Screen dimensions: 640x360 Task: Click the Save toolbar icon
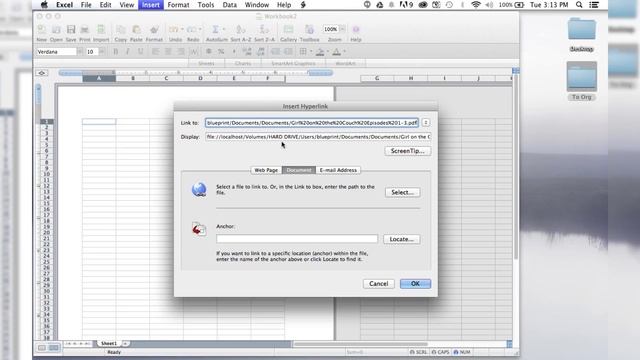click(x=71, y=30)
